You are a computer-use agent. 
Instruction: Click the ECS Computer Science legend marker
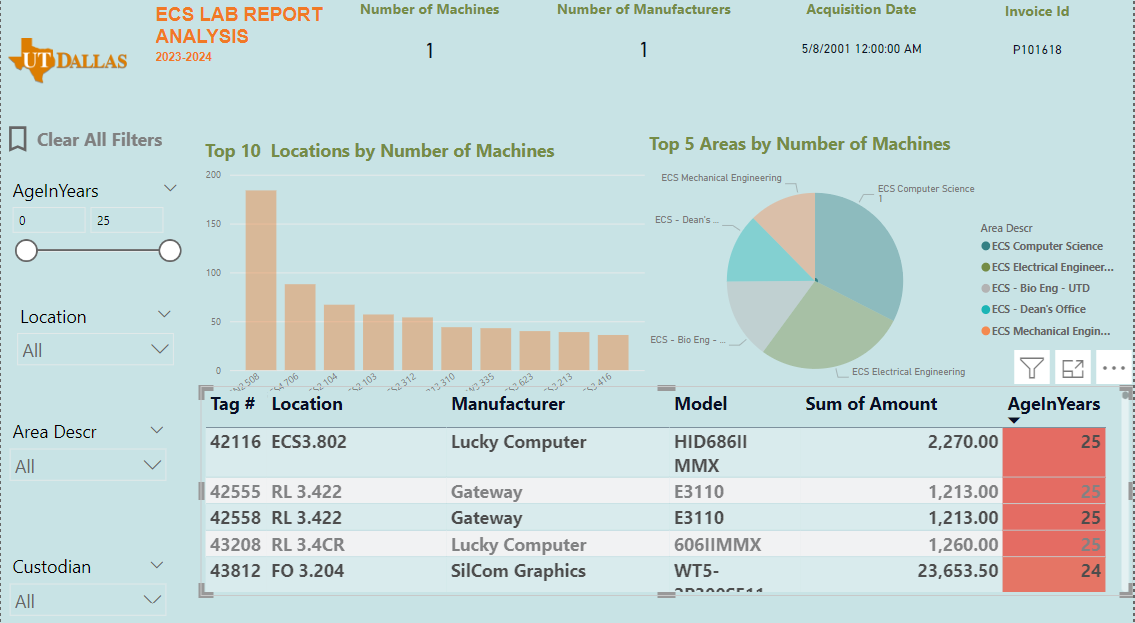[x=985, y=246]
